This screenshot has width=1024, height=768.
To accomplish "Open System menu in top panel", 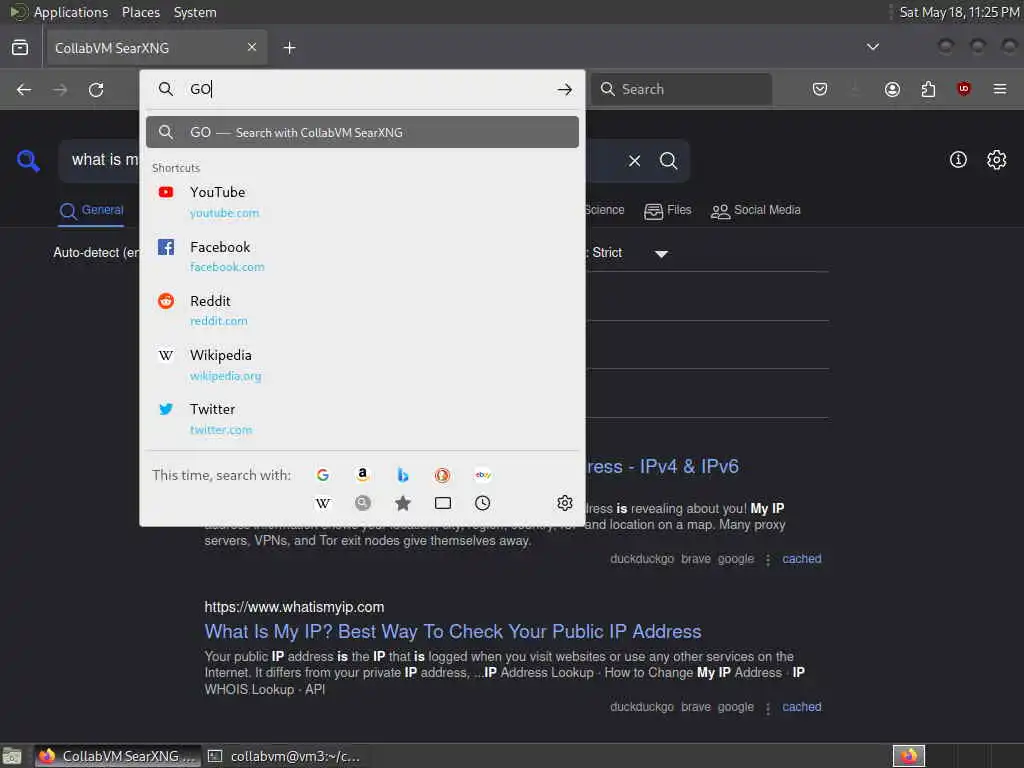I will tap(195, 12).
